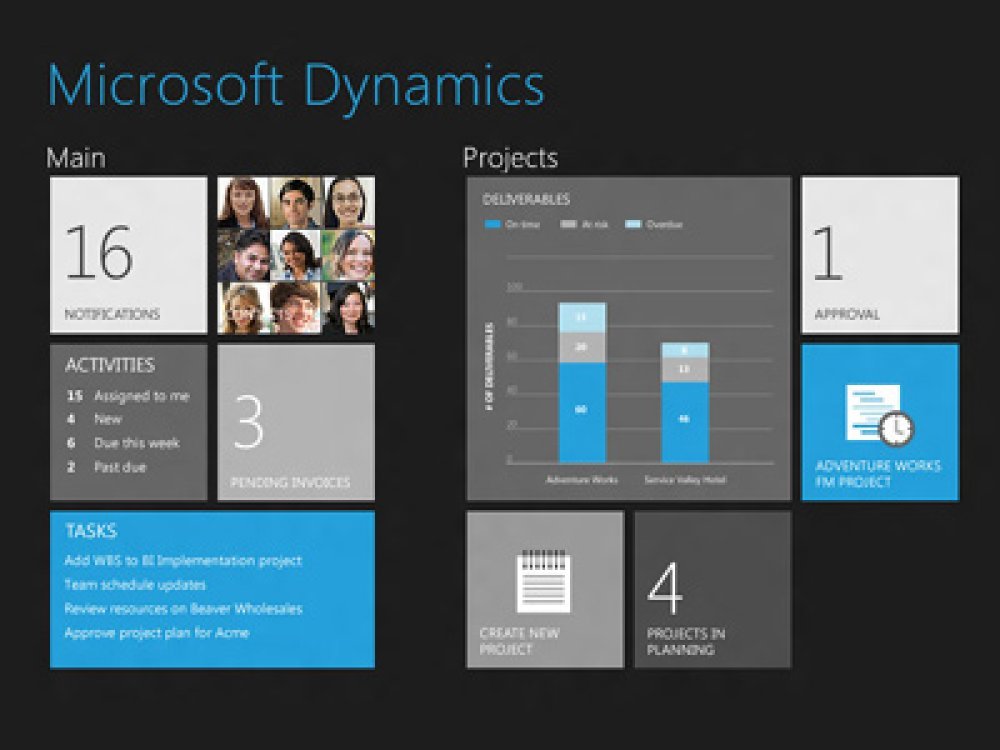
Task: Click the Projects section header
Action: click(x=510, y=158)
